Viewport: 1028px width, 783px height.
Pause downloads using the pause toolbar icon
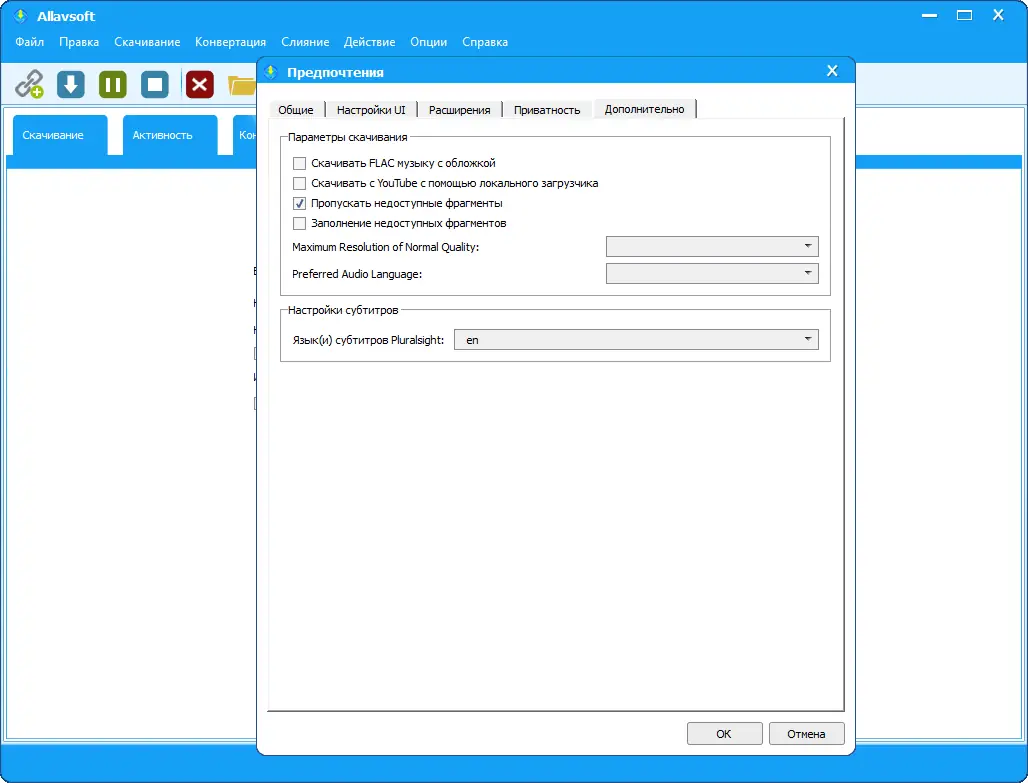(x=112, y=85)
